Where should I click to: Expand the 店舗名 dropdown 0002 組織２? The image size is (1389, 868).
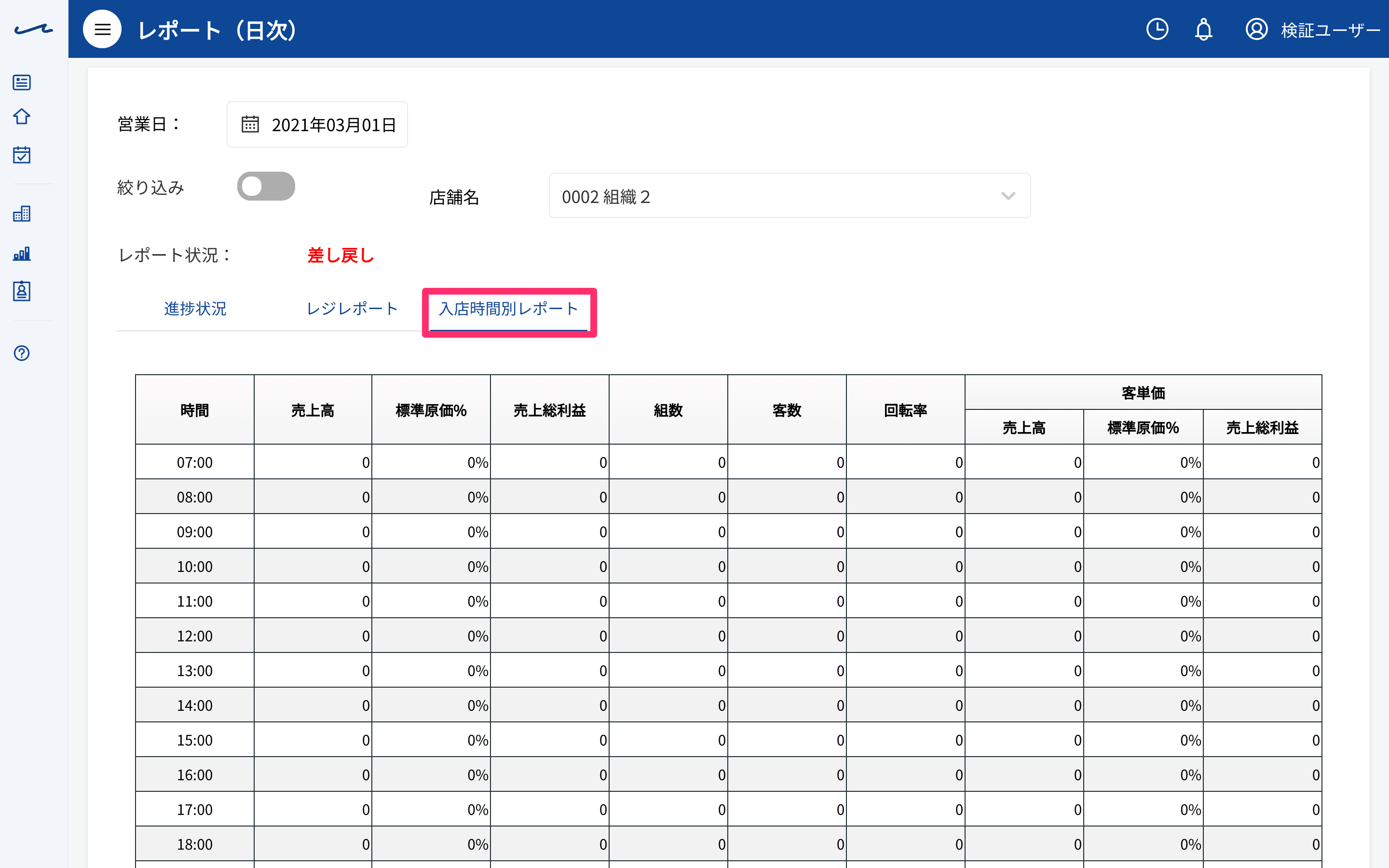tap(789, 196)
